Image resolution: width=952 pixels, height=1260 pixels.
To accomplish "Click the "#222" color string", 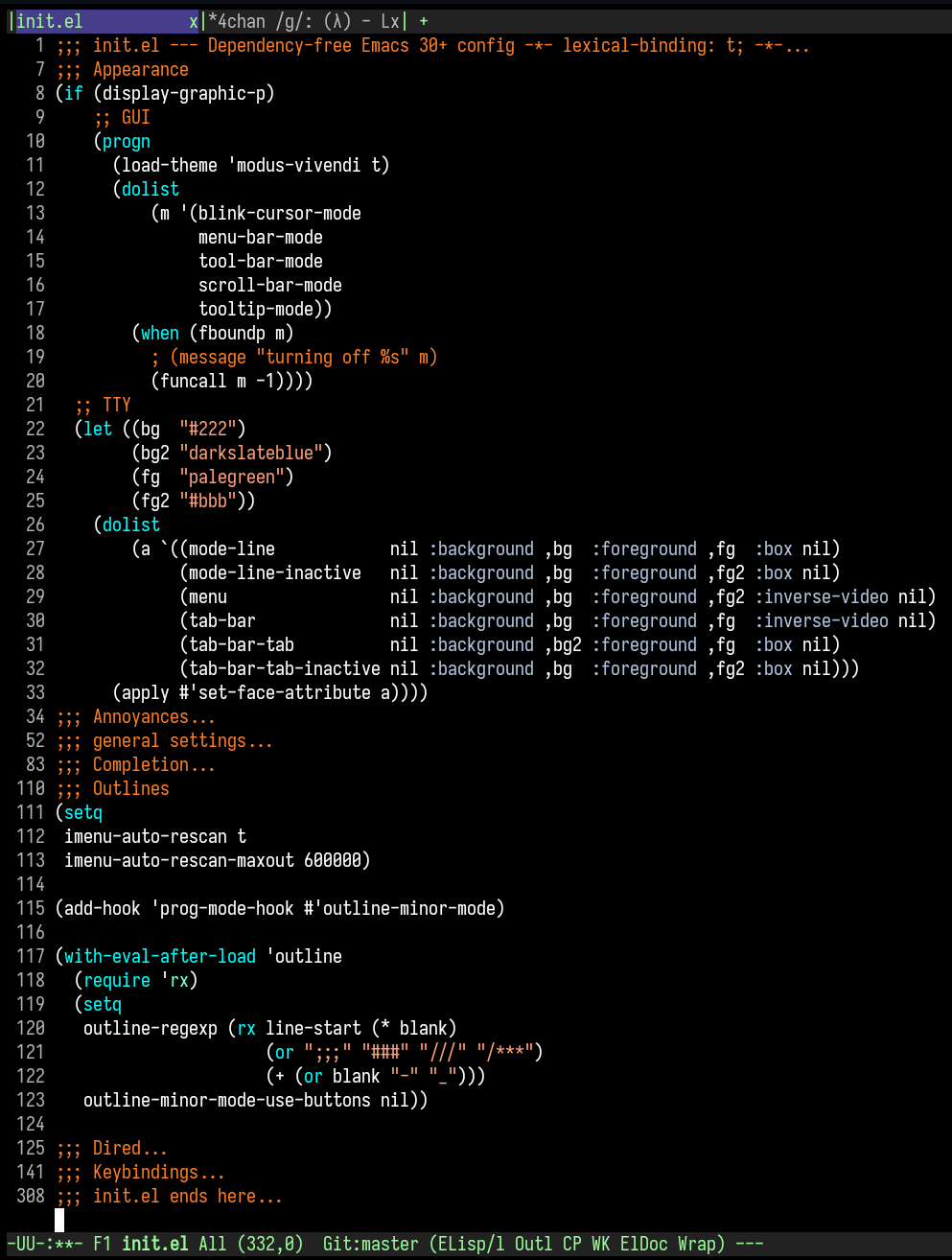I will click(x=207, y=429).
